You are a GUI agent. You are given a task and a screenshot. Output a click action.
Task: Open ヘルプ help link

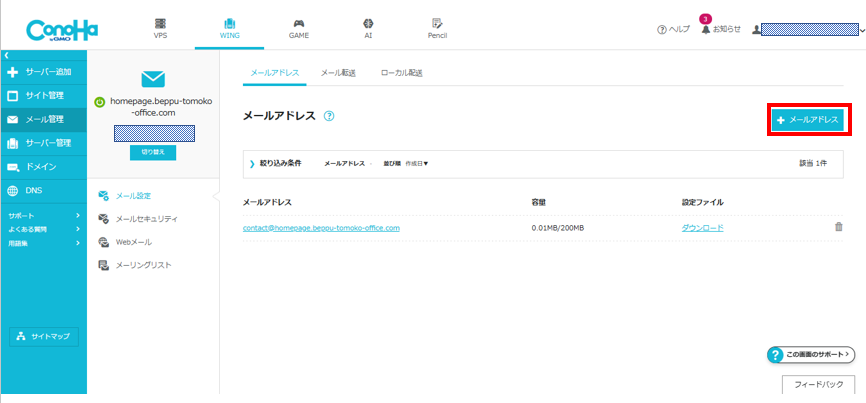pyautogui.click(x=673, y=30)
